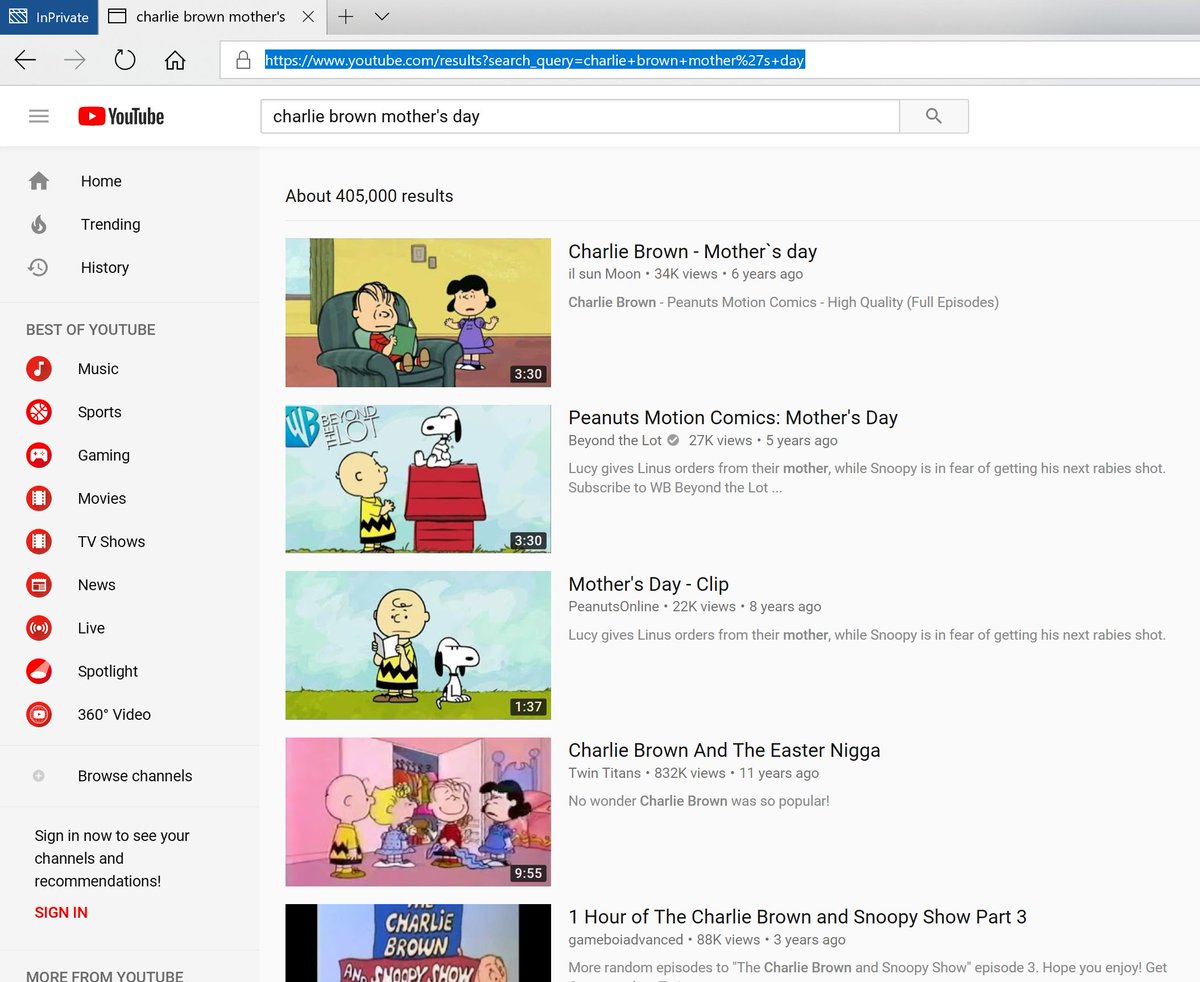The width and height of the screenshot is (1200, 982).
Task: Click the Gaming category label
Action: (x=104, y=455)
